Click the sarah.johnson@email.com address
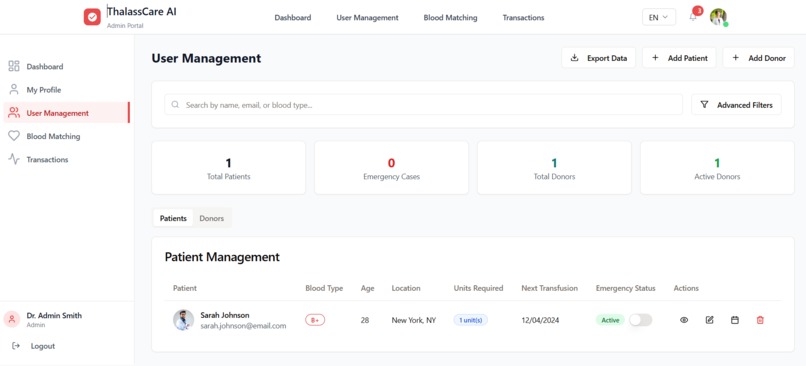The height and width of the screenshot is (366, 806). 243,326
